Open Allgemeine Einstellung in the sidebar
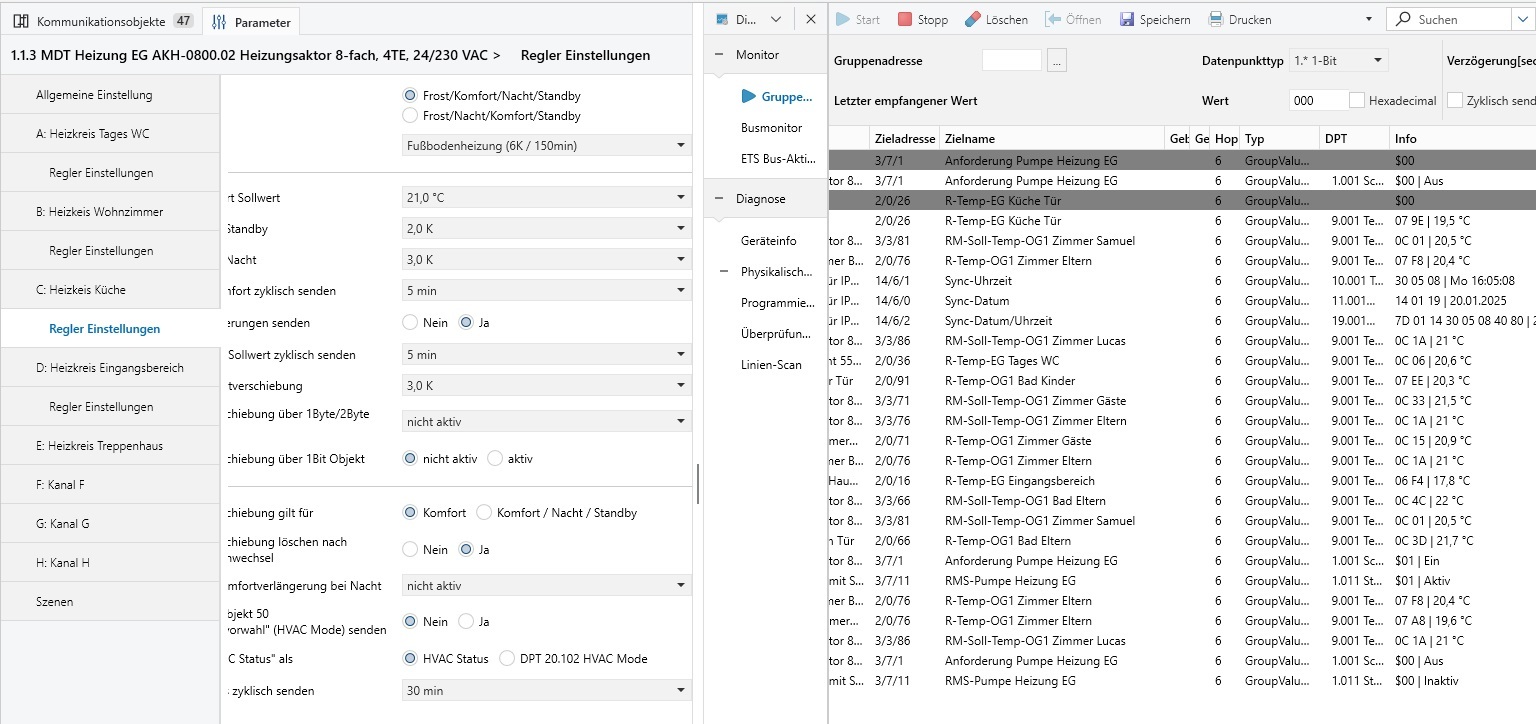The image size is (1536, 724). coord(94,95)
